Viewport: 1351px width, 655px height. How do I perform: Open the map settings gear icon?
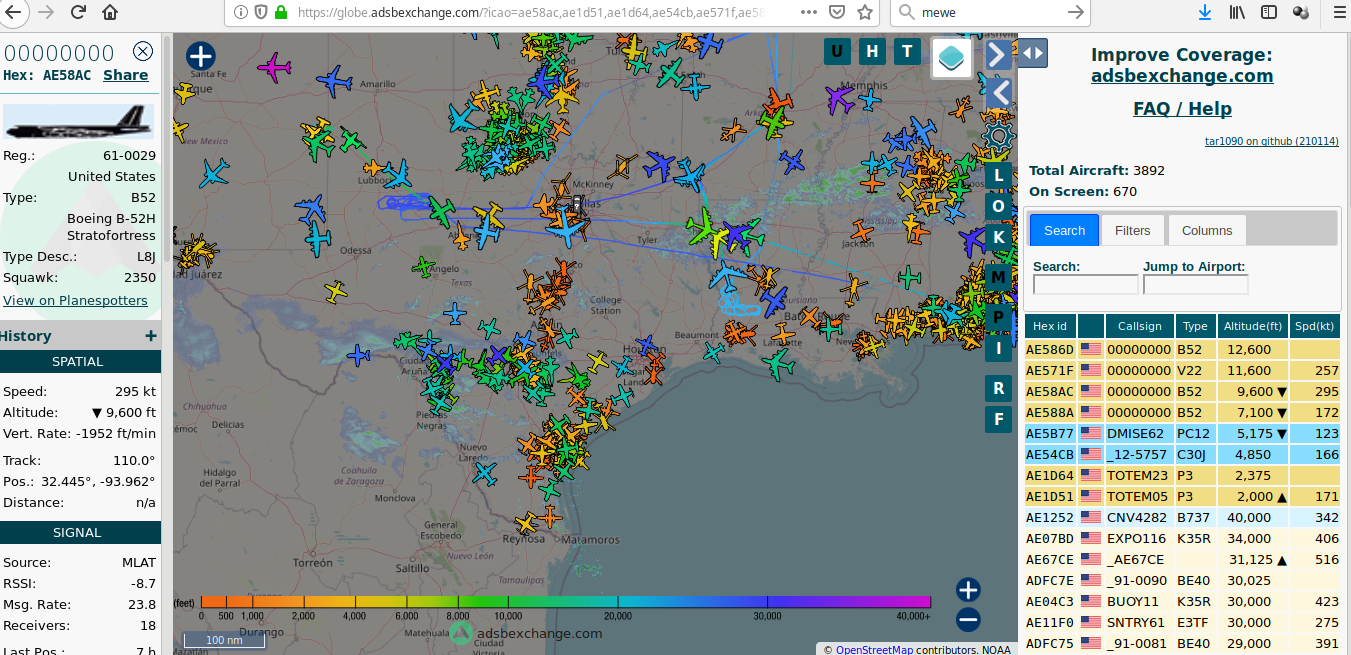click(997, 137)
